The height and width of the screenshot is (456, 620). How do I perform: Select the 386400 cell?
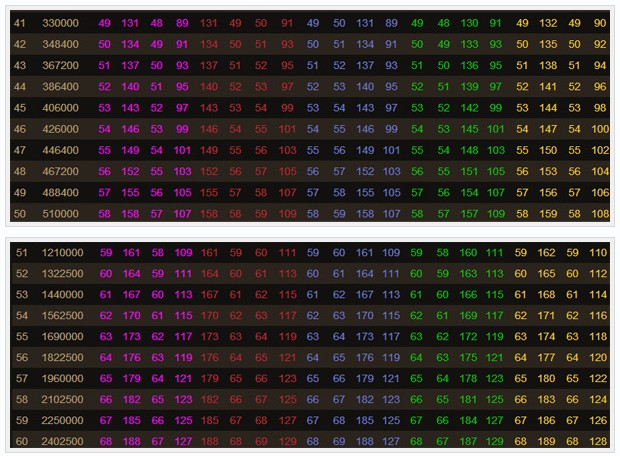pyautogui.click(x=60, y=87)
